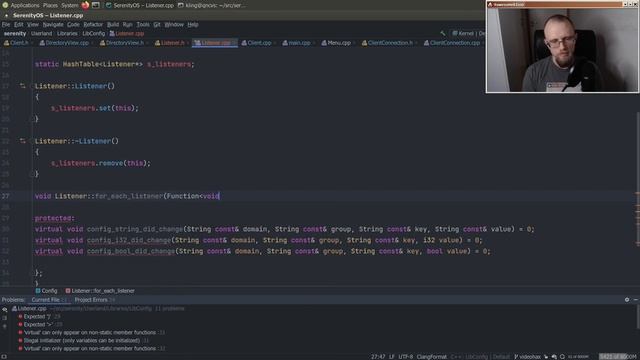
Task: Launch the terminal from the top panel icon
Action: [96, 5]
